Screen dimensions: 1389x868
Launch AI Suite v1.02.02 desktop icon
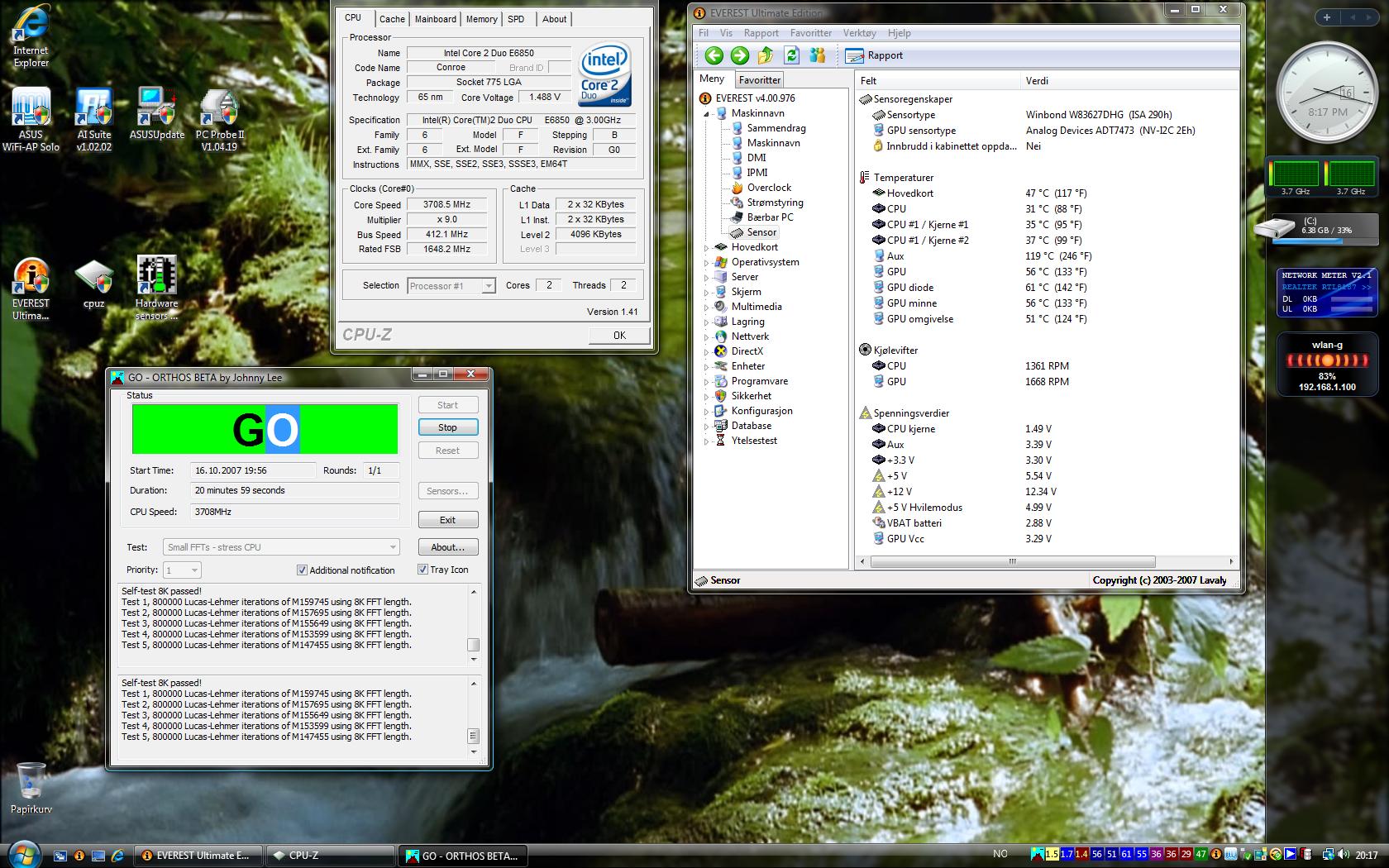[93, 120]
